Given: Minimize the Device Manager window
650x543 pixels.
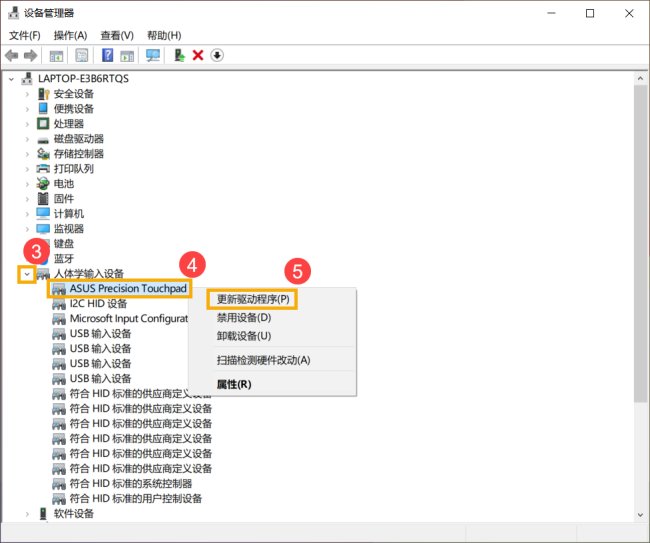Looking at the screenshot, I should coord(551,13).
